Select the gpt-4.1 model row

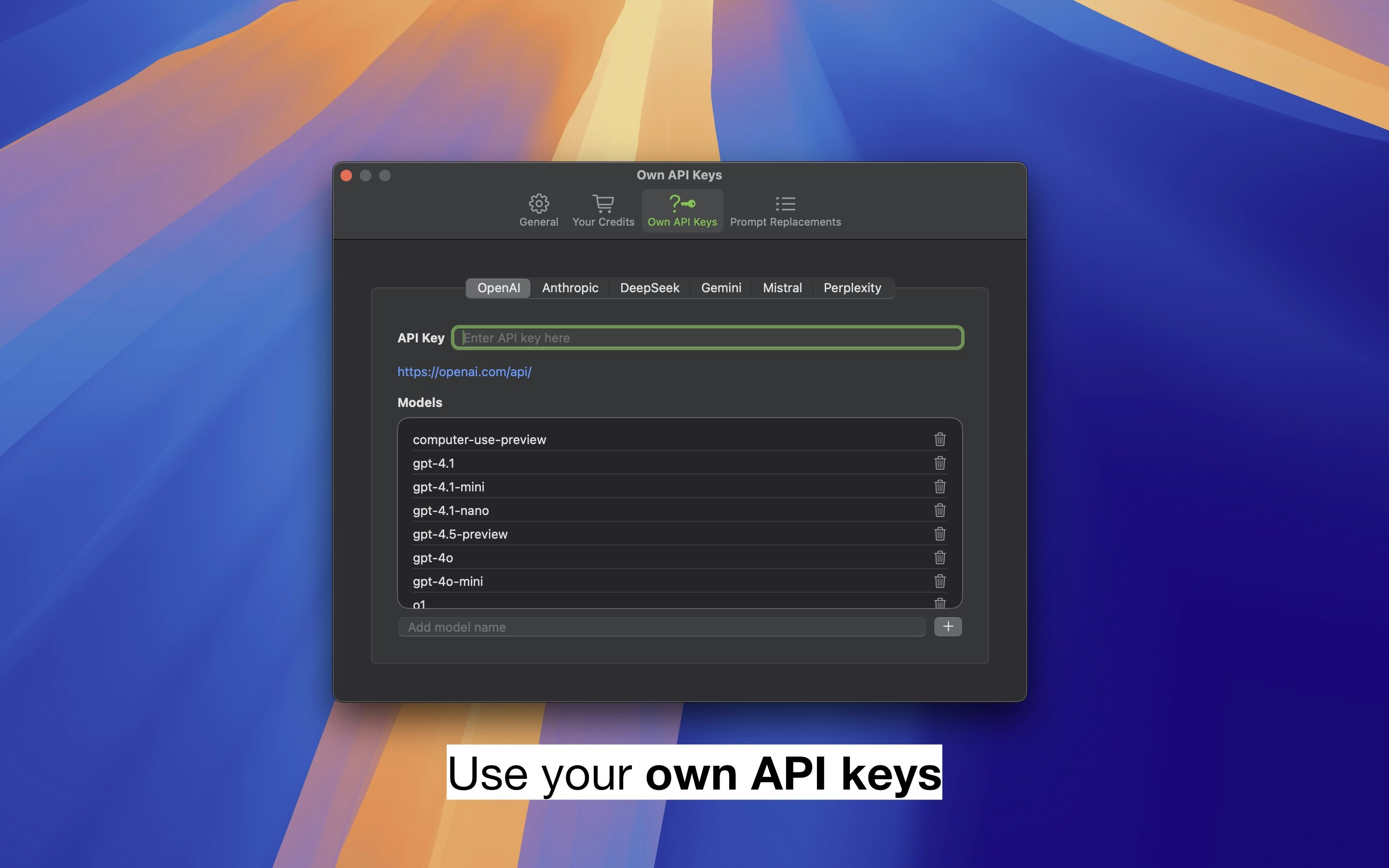[680, 463]
